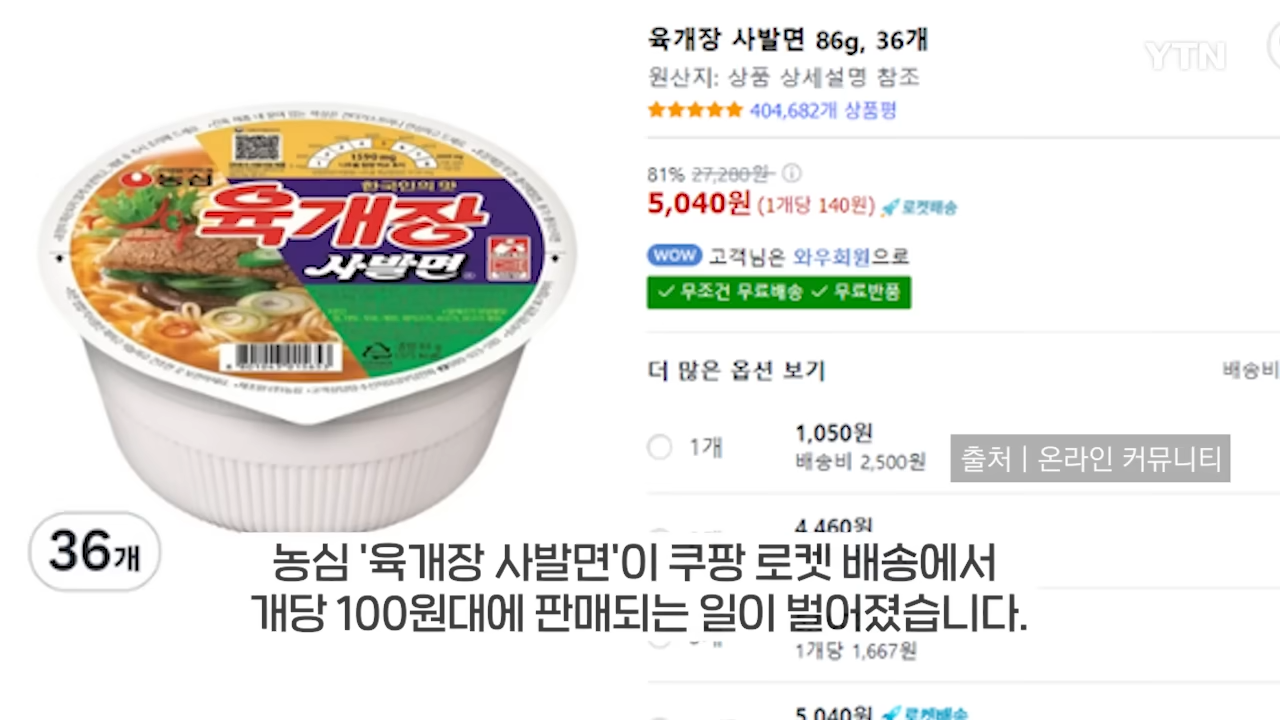Click the orange five-star rating
The width and height of the screenshot is (1280, 720).
[695, 110]
